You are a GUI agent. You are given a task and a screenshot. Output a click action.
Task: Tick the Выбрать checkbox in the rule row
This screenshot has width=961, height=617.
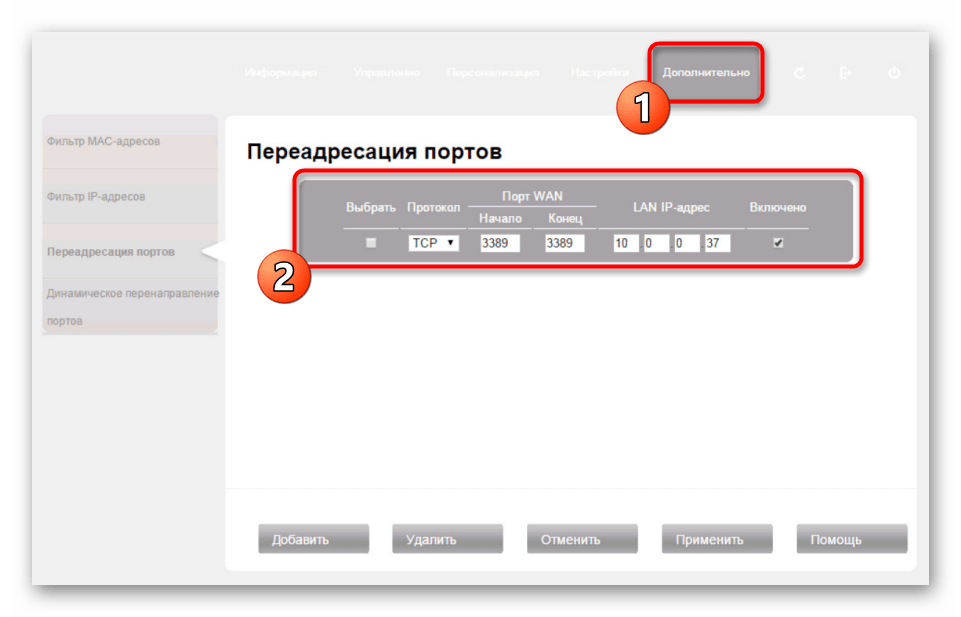coord(371,243)
